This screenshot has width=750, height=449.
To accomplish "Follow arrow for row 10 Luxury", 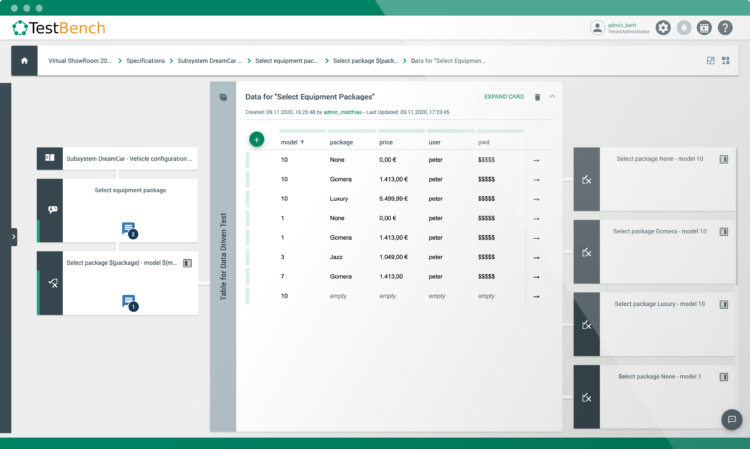I will [x=536, y=199].
